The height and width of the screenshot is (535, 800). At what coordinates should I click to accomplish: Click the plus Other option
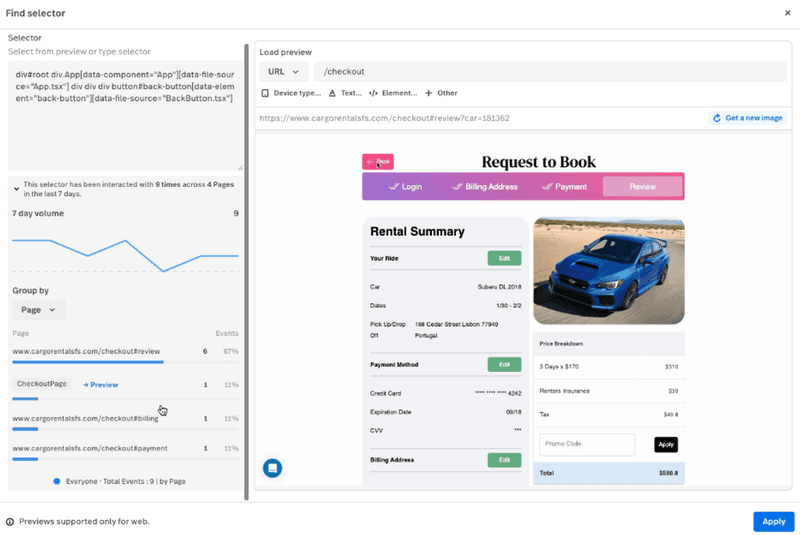(429, 93)
